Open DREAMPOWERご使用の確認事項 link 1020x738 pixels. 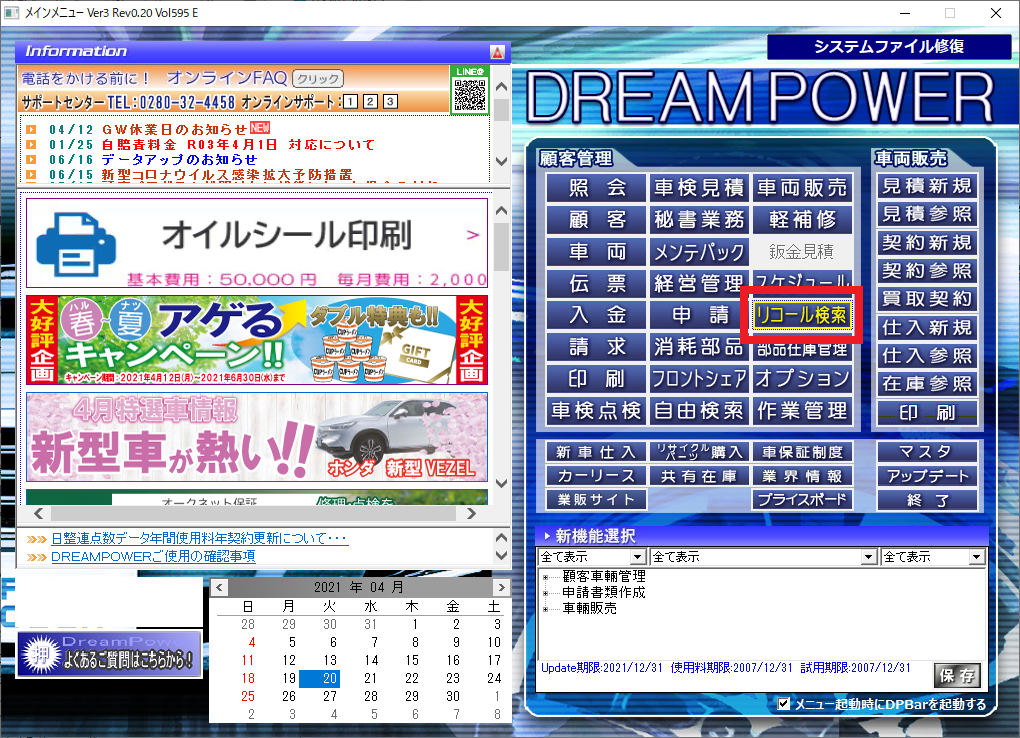coord(153,557)
